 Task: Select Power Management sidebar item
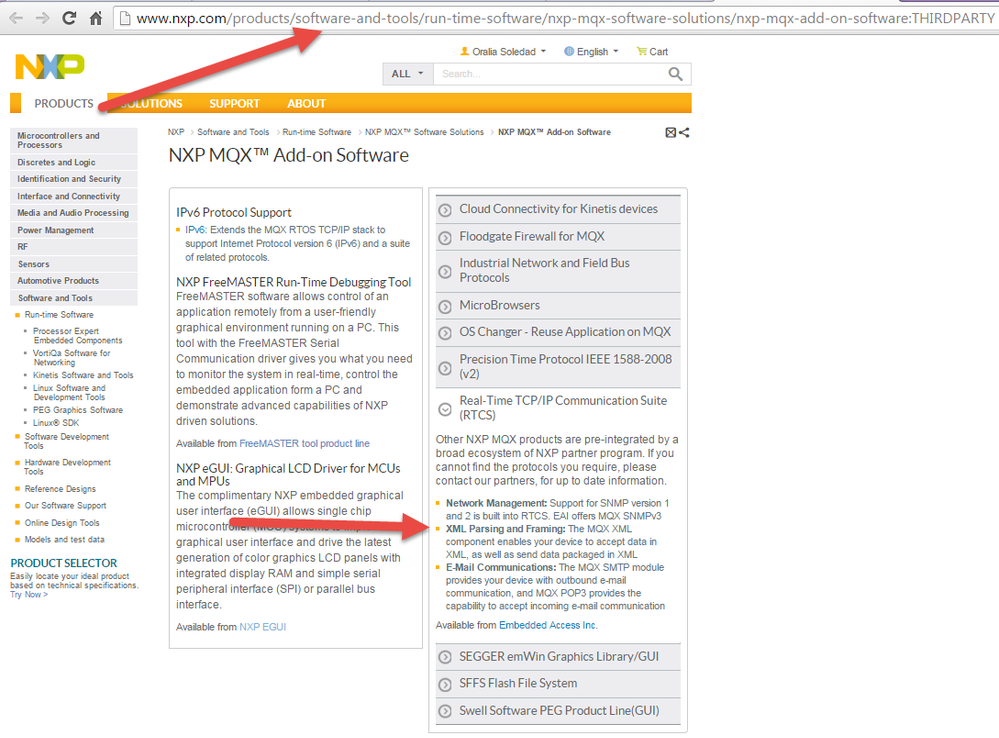pos(74,230)
